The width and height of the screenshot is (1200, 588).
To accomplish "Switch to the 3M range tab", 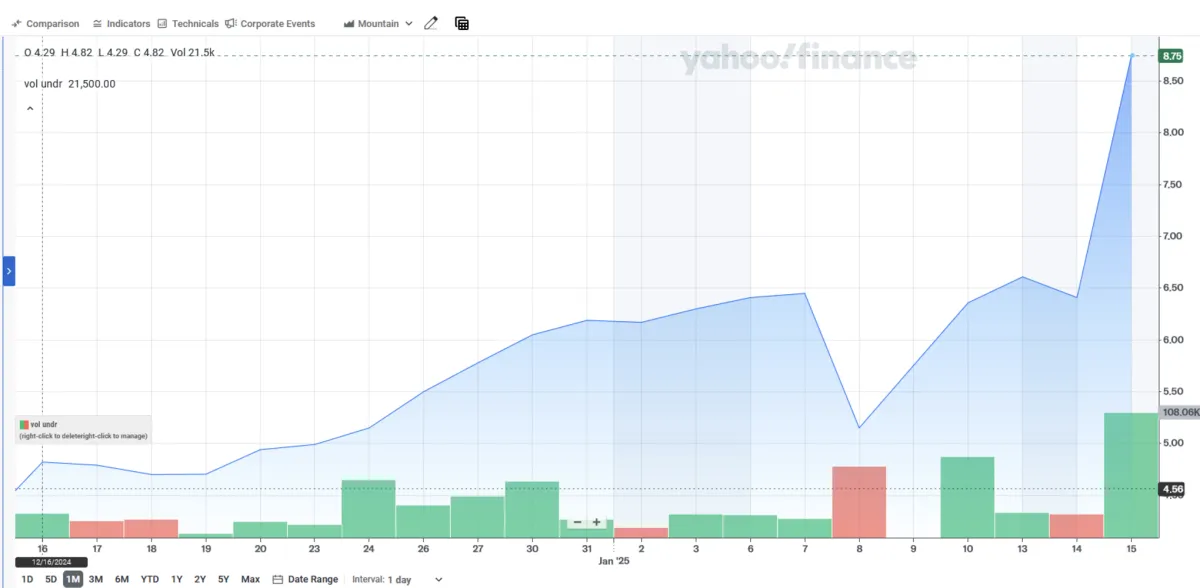I will (96, 579).
